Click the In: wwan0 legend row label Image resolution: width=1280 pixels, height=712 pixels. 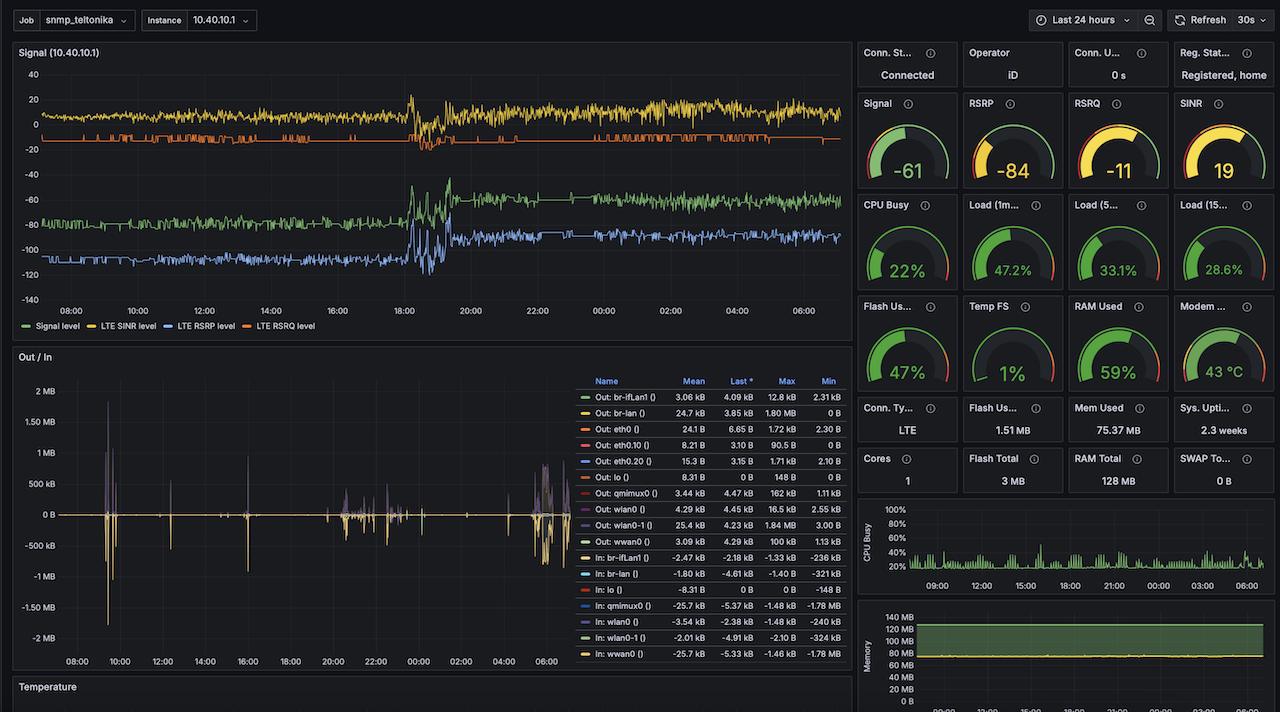click(x=619, y=654)
